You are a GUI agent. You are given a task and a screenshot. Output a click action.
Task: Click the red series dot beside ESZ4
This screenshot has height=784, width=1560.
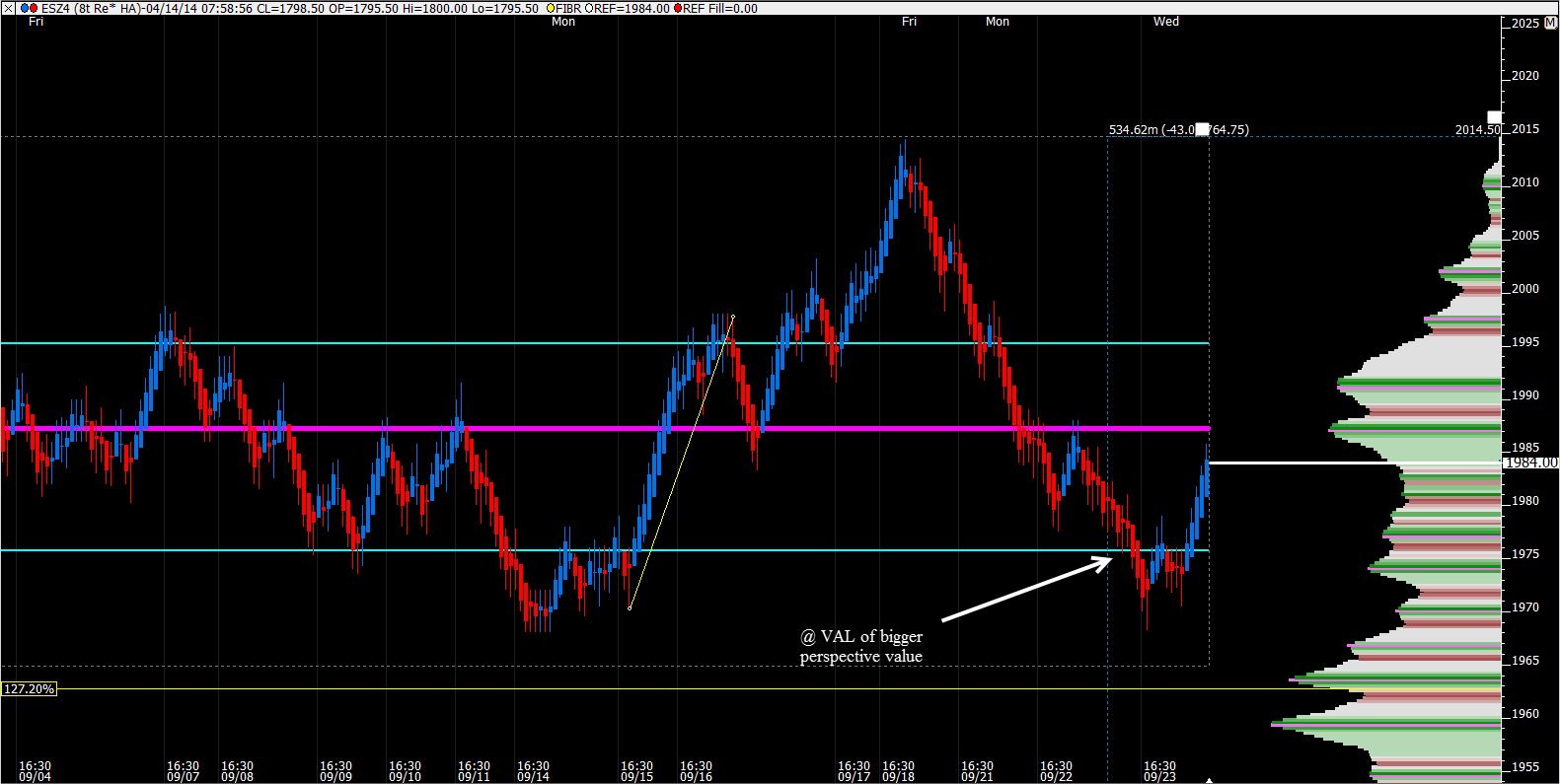coord(34,8)
